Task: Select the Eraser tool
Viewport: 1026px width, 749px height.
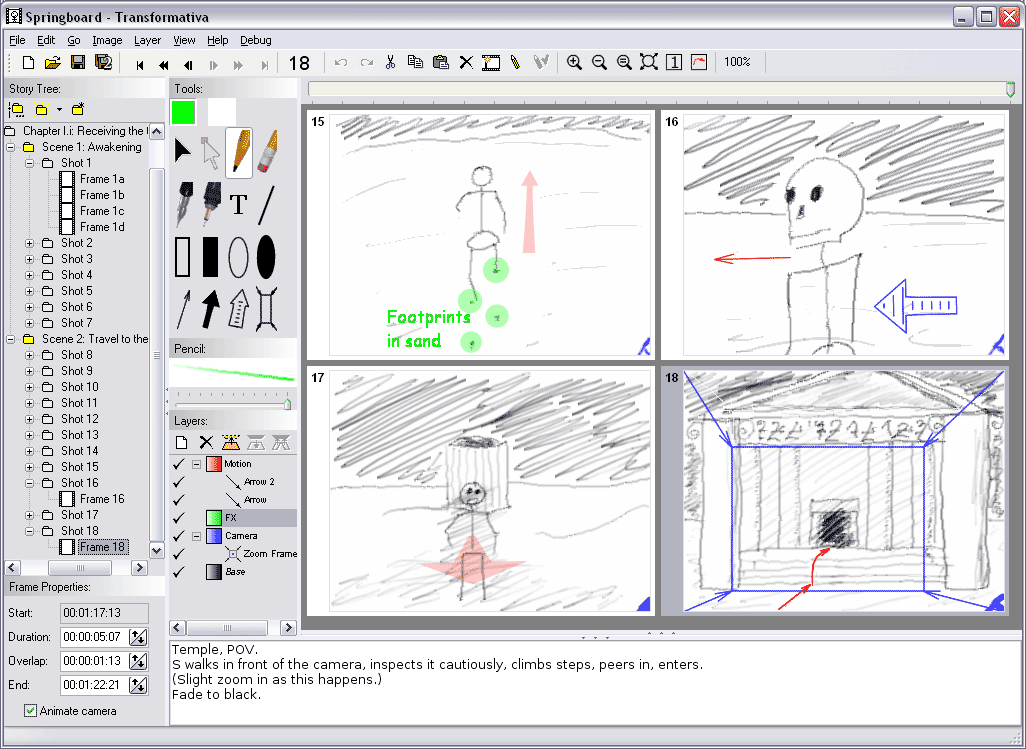Action: (267, 153)
